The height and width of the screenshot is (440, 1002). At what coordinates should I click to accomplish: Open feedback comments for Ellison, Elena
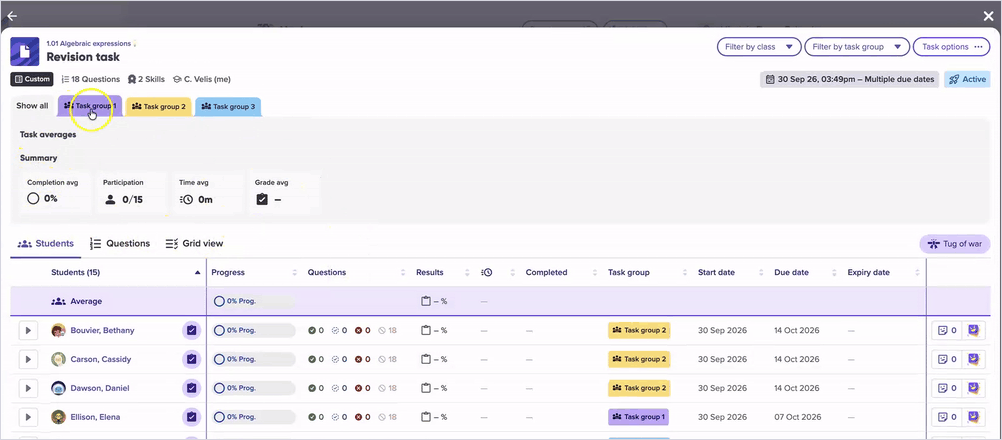click(946, 417)
